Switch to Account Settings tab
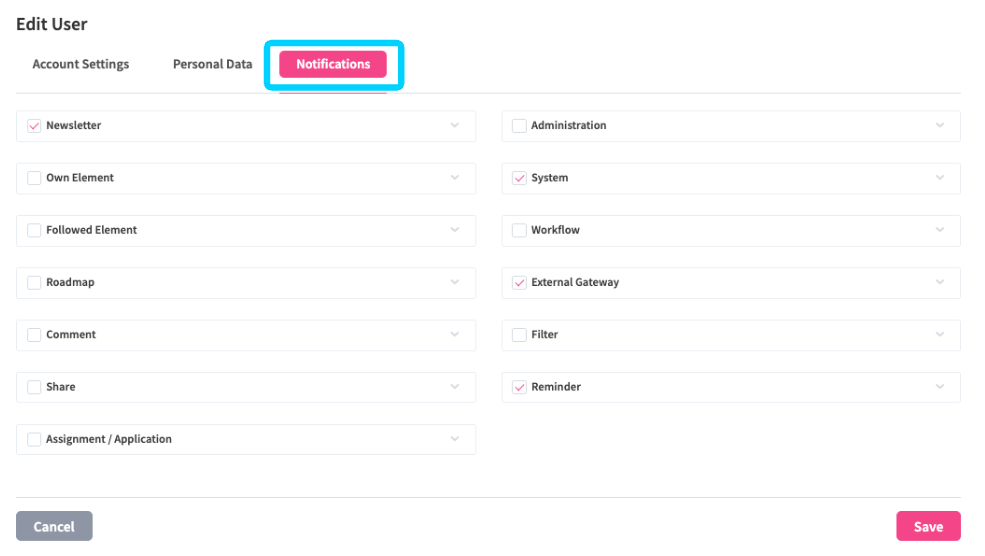 [x=81, y=64]
